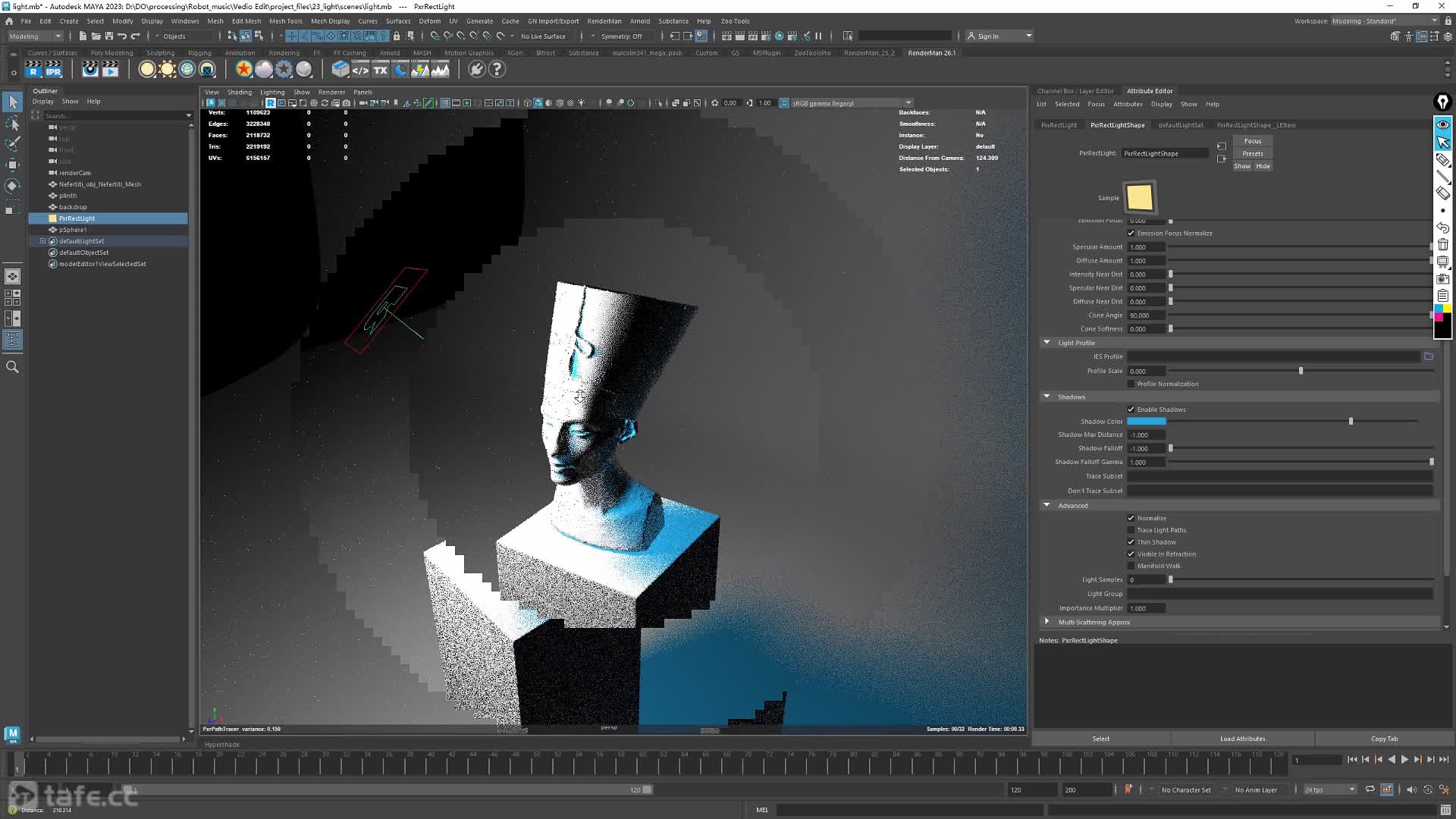The width and height of the screenshot is (1456, 819).
Task: Enable Trace Light Paths checkbox
Action: [x=1131, y=531]
